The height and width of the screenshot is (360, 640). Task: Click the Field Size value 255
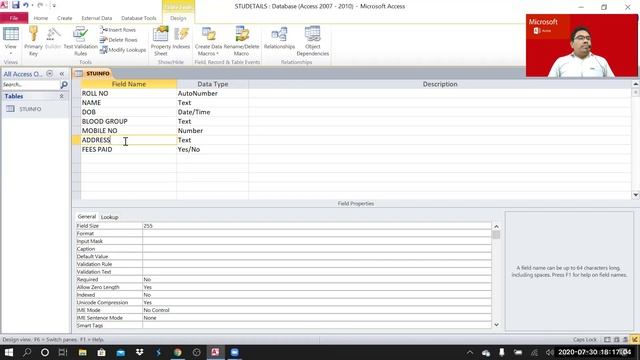pyautogui.click(x=317, y=226)
